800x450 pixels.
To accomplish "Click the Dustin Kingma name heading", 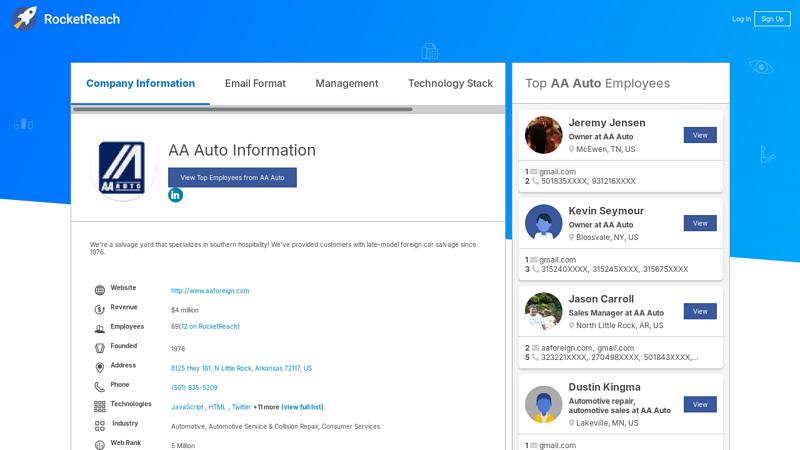I will click(x=604, y=387).
